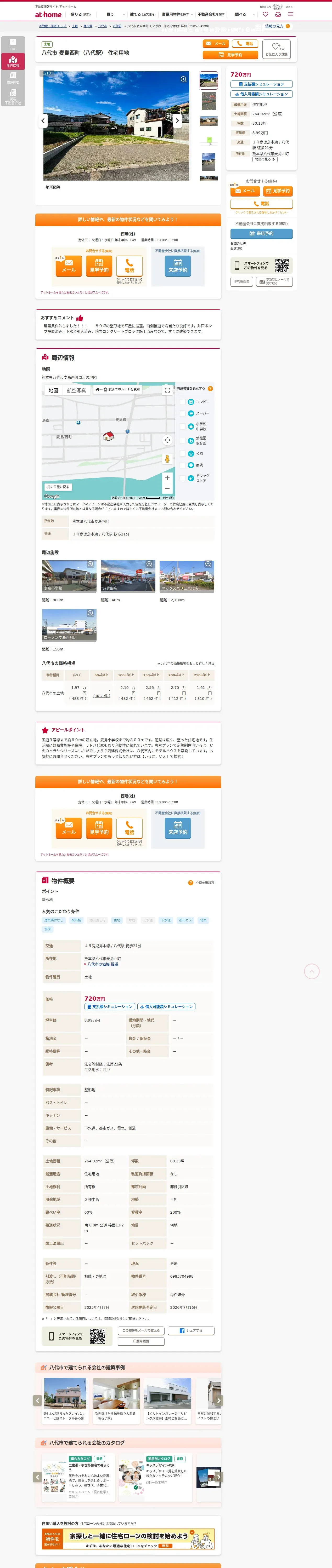Share the property via シェアする Facebook button

(191, 1331)
